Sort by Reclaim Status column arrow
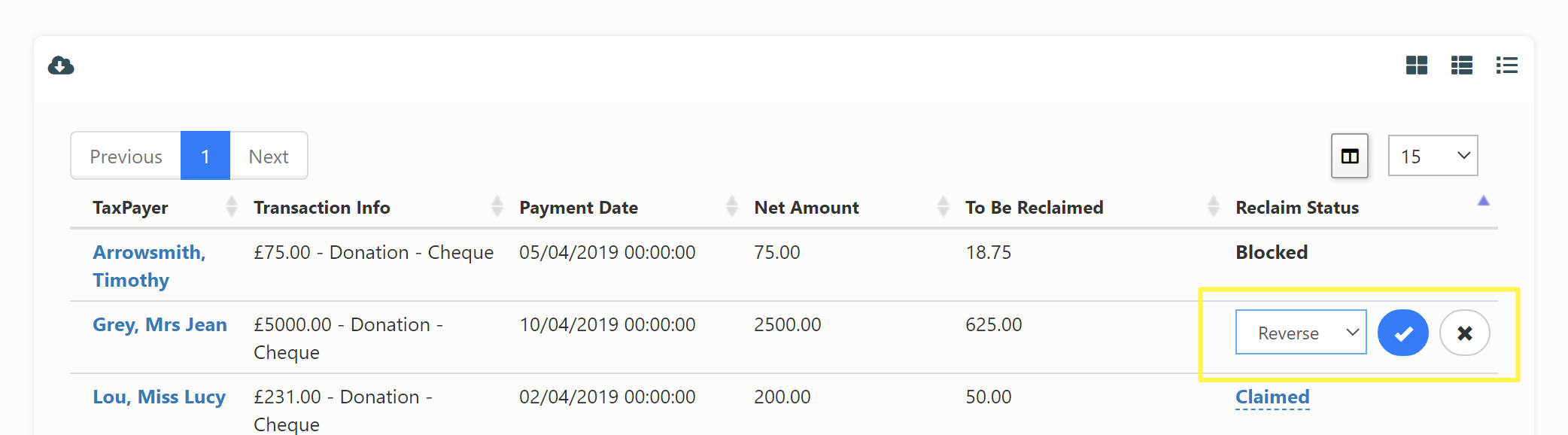 pos(1483,202)
